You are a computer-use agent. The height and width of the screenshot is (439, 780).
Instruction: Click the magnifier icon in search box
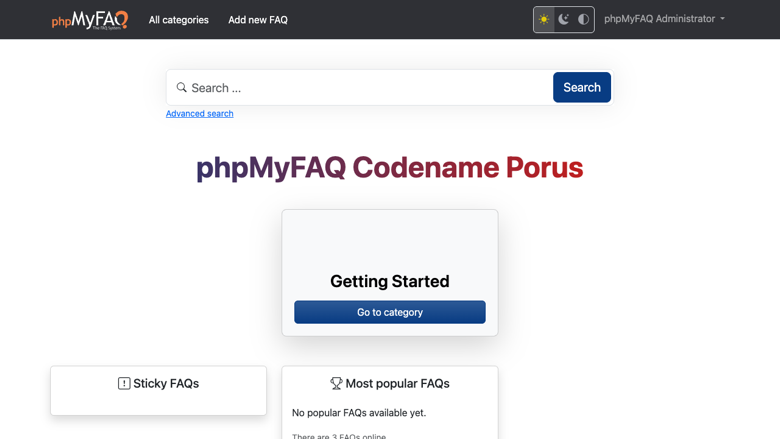pyautogui.click(x=182, y=88)
